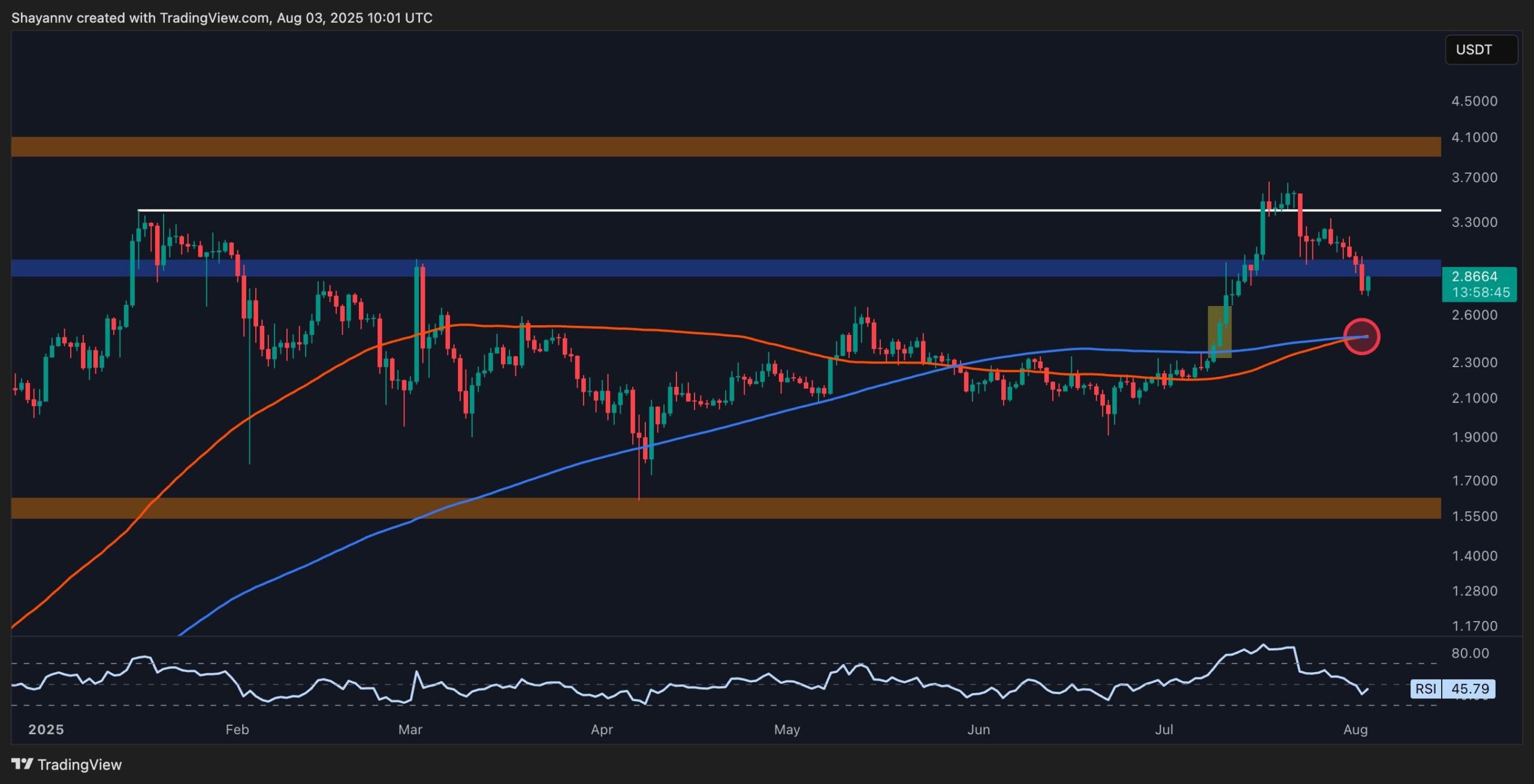Click the TradingView logo icon
The height and width of the screenshot is (784, 1534).
pyautogui.click(x=22, y=764)
